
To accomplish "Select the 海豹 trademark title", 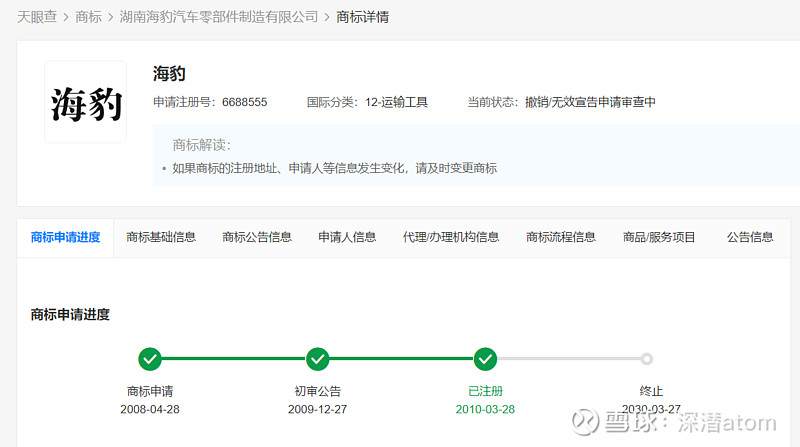I will 169,74.
